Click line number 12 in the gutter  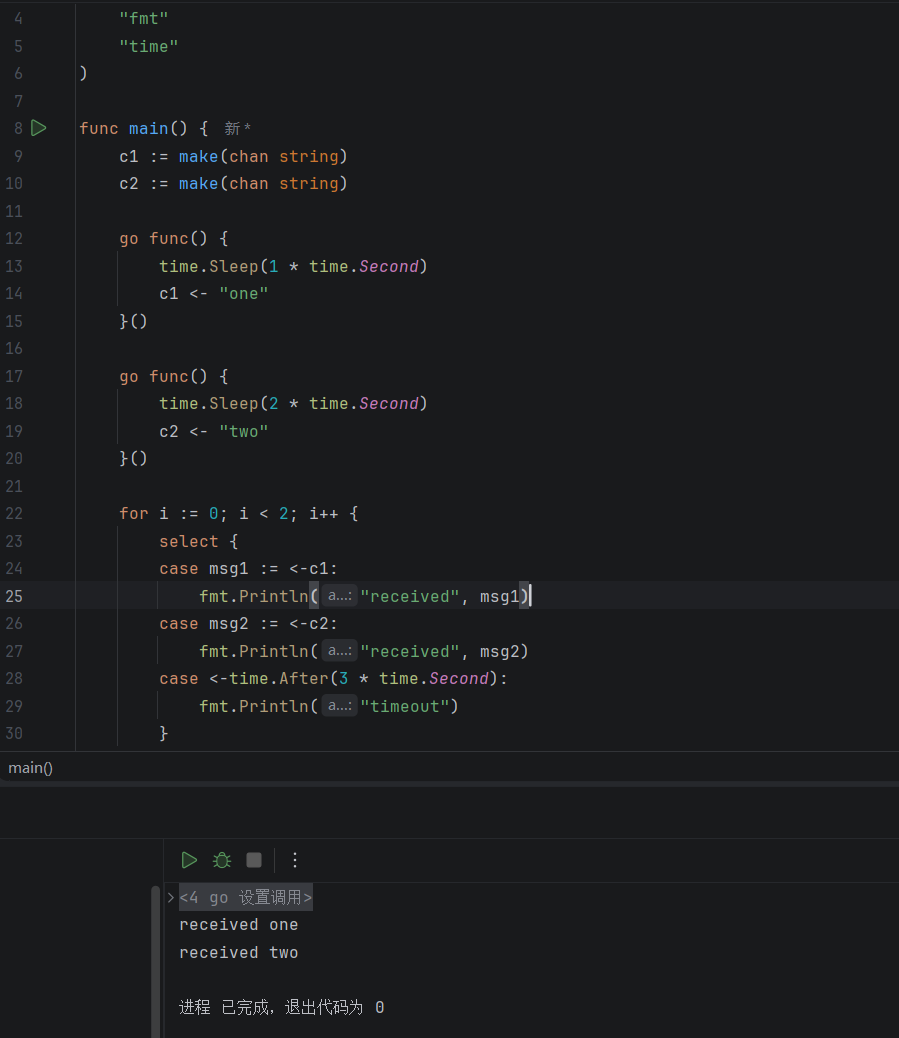tap(14, 238)
